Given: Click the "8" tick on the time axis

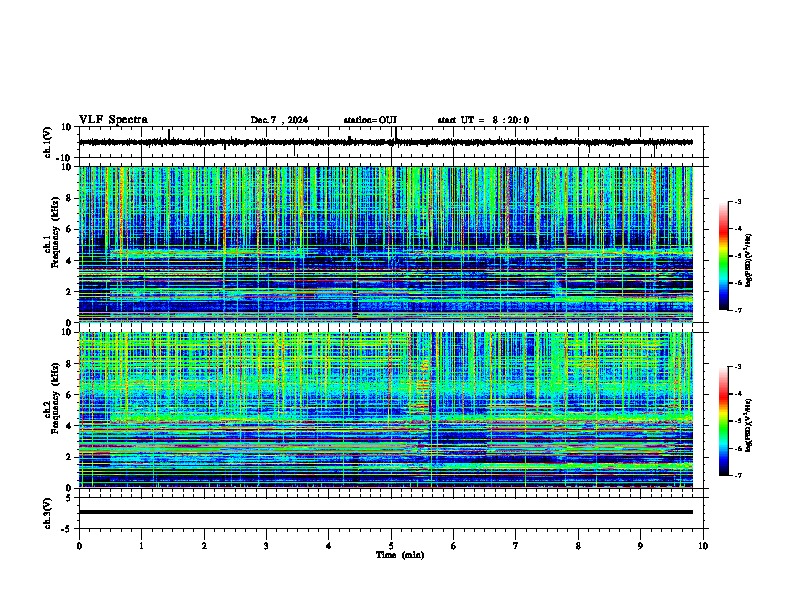Looking at the screenshot, I should pos(578,546).
